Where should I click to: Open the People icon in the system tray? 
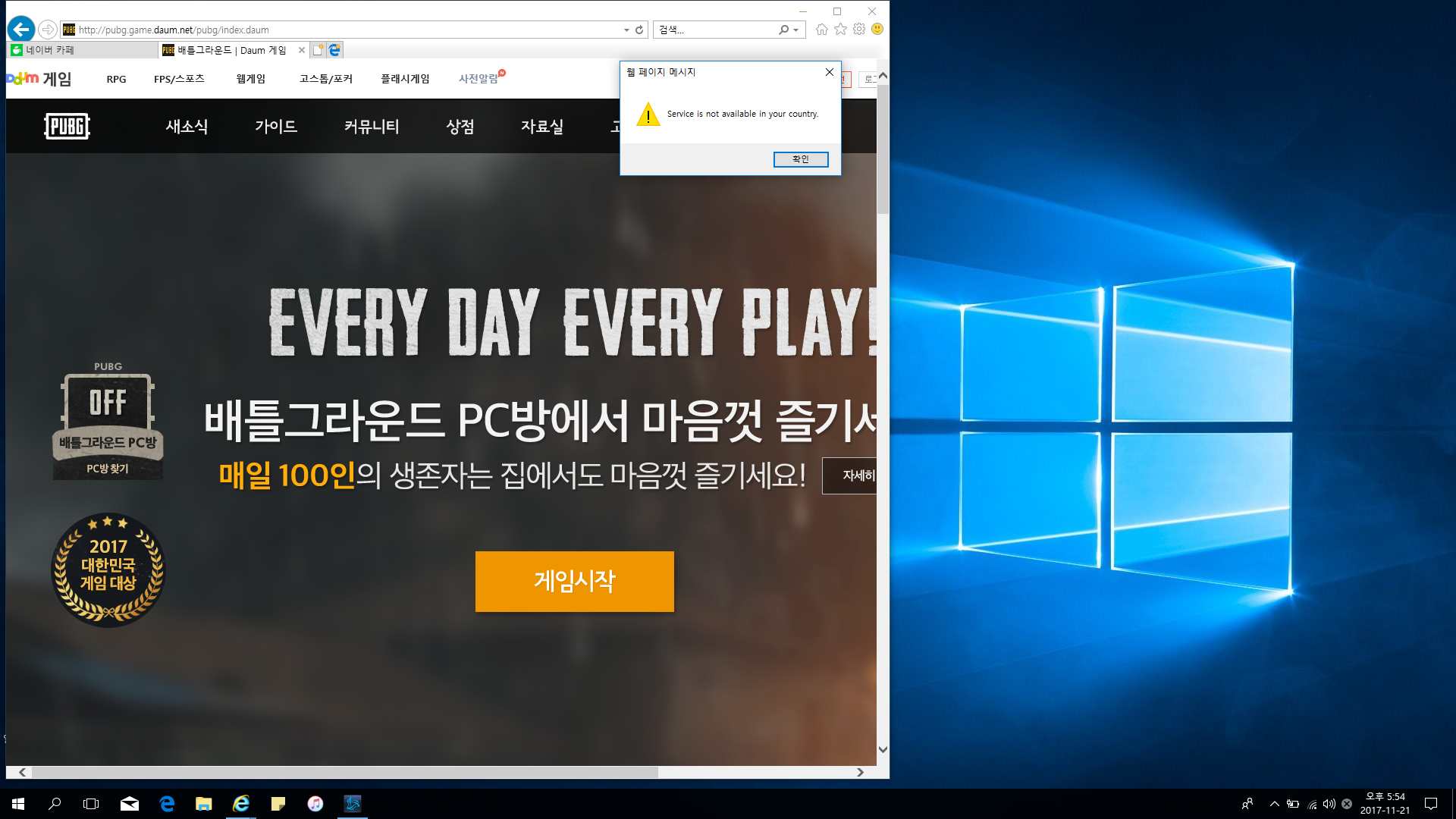click(x=1247, y=804)
